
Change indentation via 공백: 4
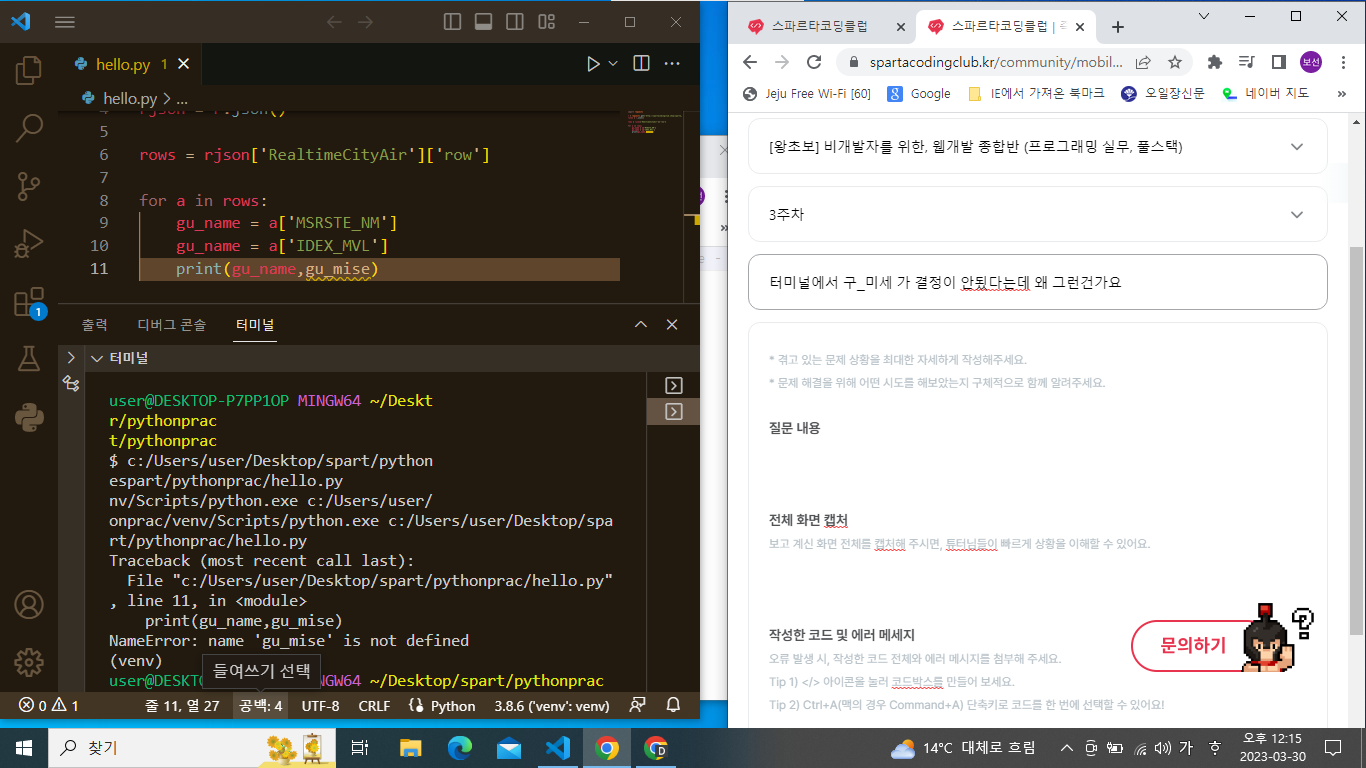pos(260,705)
